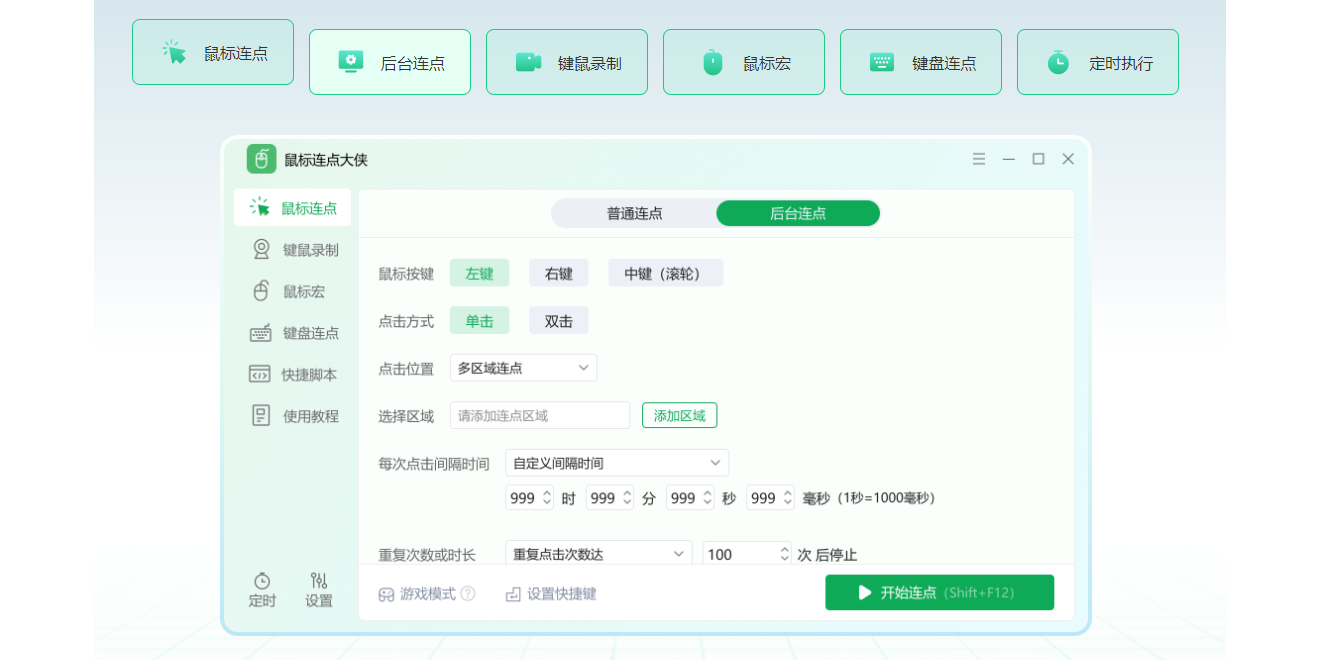Expand the 重复点击次数达 repeat dropdown
Viewport: 1320px width, 660px height.
pos(597,553)
